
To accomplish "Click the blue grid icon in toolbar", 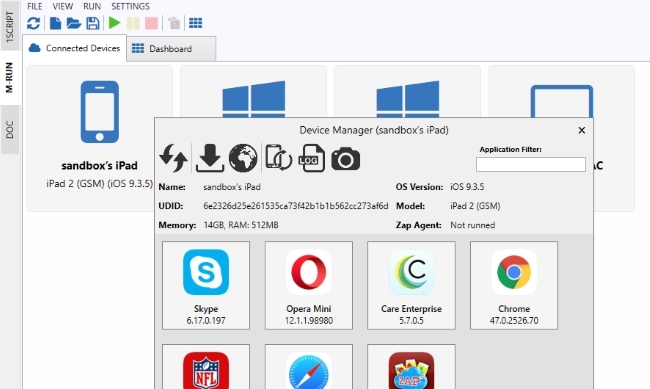I will point(196,23).
